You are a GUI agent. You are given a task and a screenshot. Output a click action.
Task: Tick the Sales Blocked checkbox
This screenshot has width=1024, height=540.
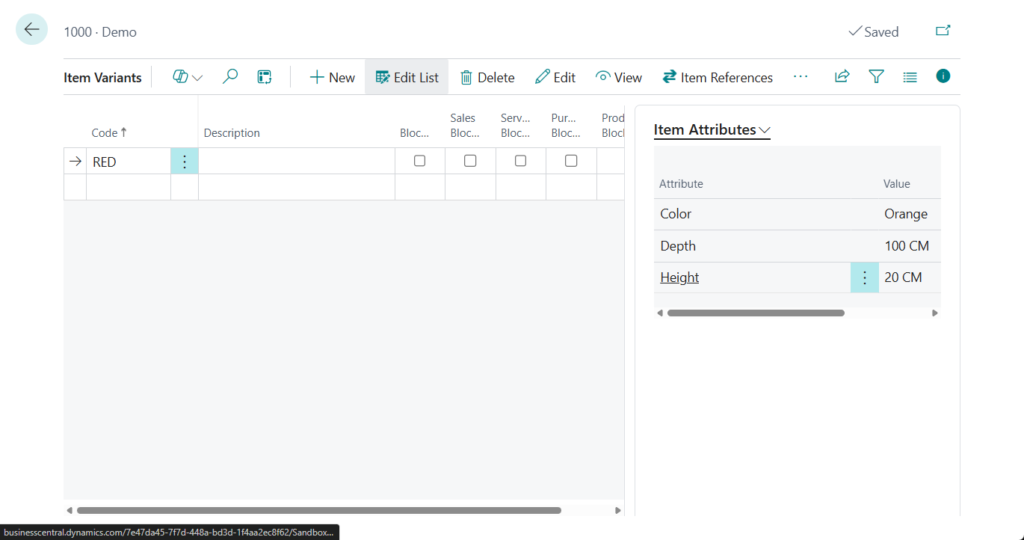point(470,161)
